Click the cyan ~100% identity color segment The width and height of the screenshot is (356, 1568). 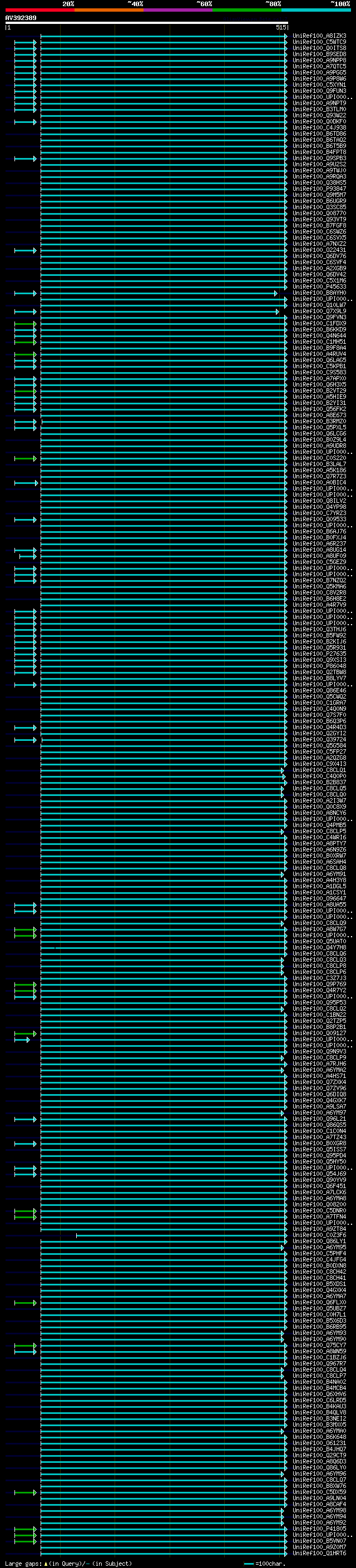coord(316,10)
